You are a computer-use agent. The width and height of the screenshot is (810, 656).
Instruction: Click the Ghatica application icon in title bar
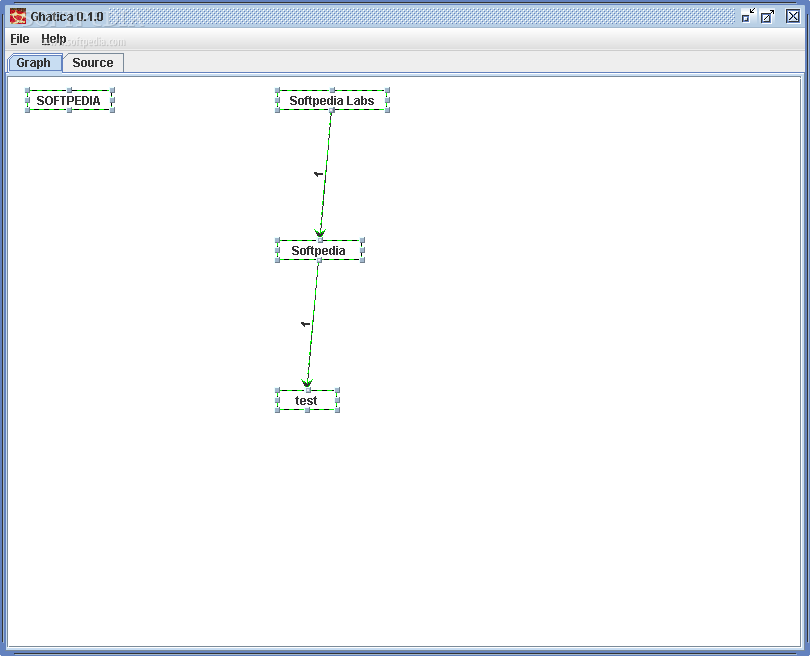[x=18, y=16]
